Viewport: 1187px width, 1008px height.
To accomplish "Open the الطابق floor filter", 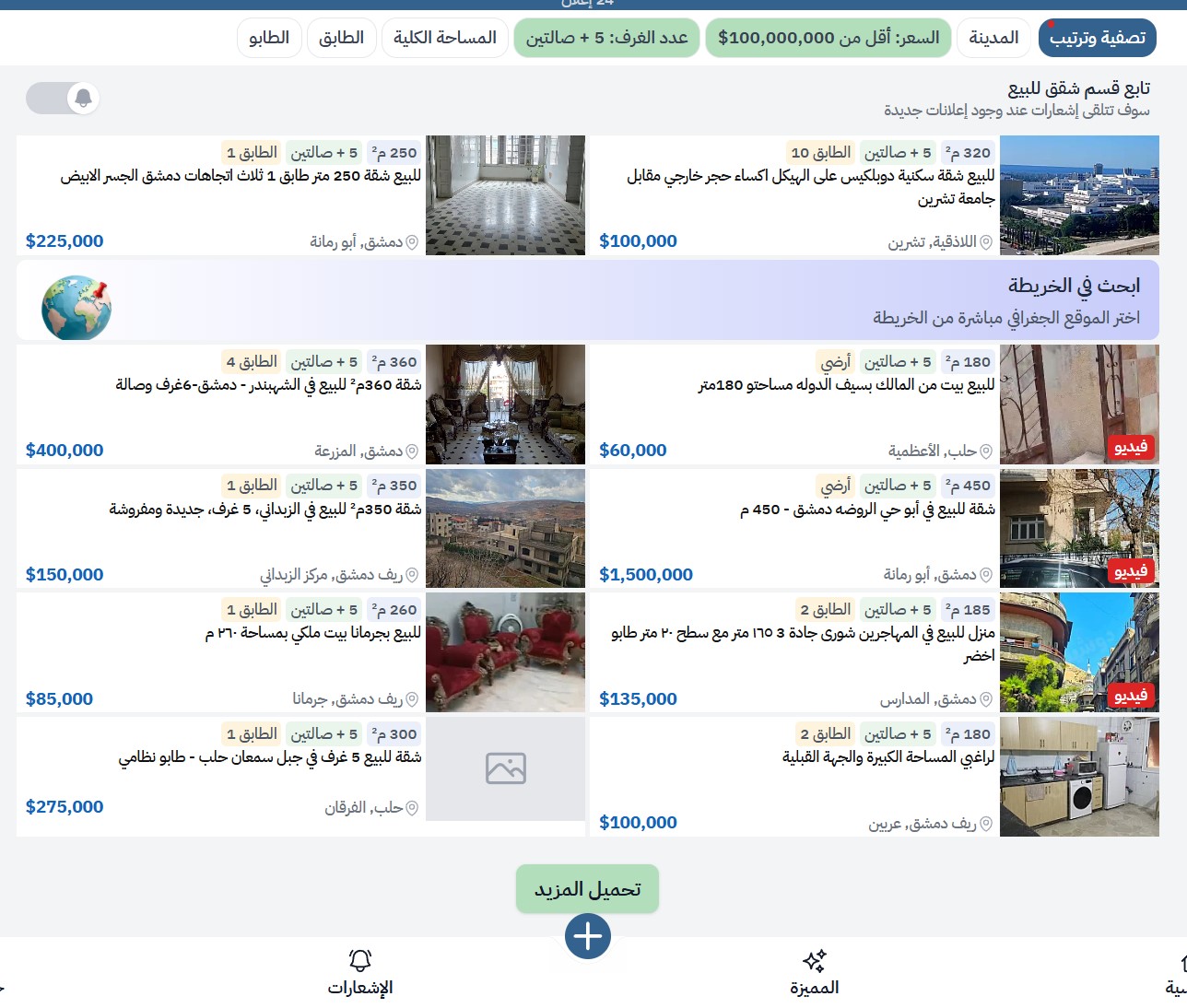I will 341,38.
